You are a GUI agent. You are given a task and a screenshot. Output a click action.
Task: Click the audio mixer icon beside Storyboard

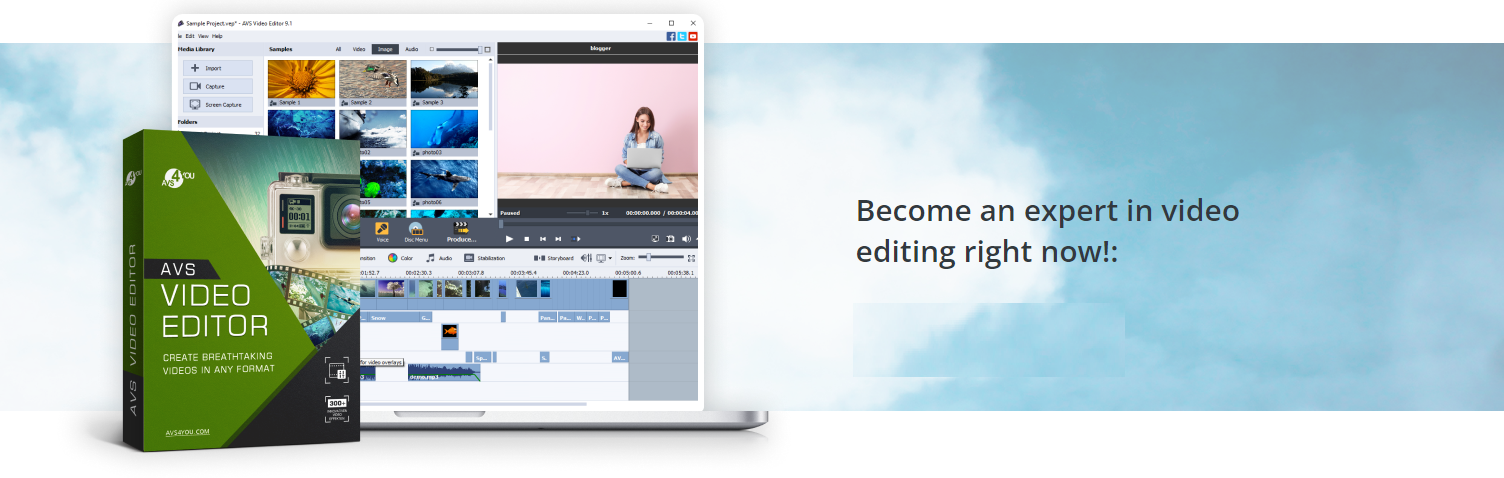point(587,258)
